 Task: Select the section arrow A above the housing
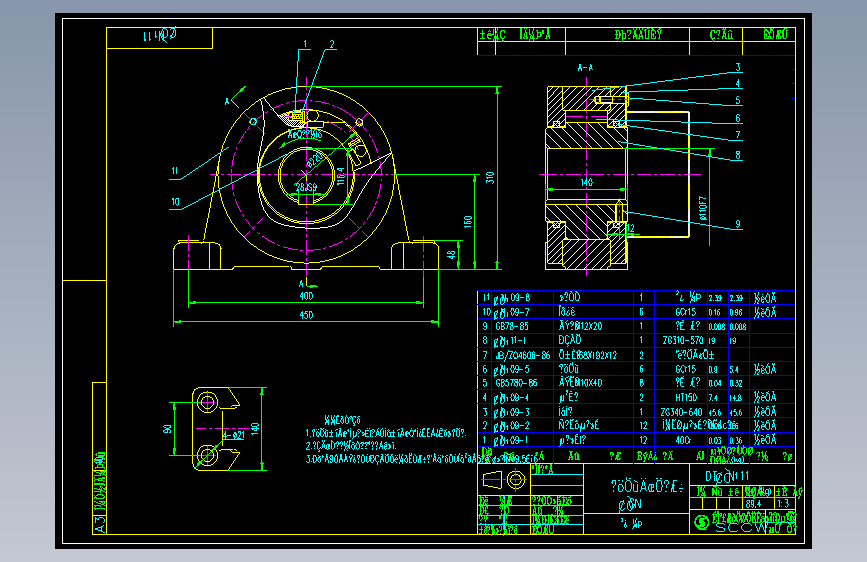(x=227, y=101)
